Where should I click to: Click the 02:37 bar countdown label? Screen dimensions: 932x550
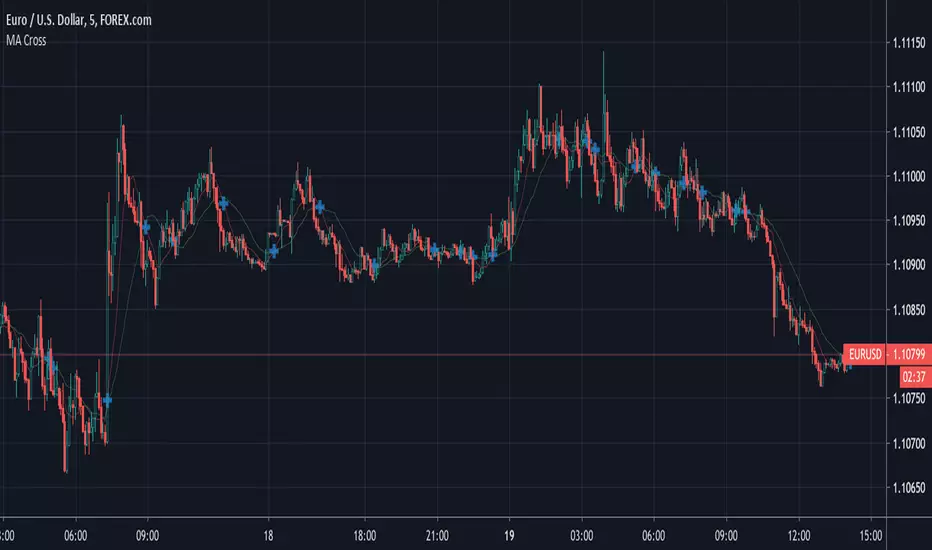pos(914,377)
